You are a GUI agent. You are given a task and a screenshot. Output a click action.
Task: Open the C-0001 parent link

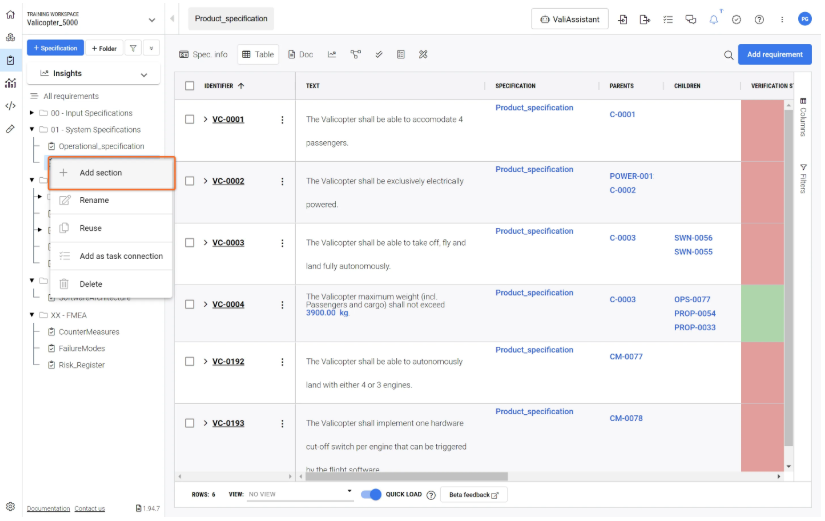tap(622, 115)
